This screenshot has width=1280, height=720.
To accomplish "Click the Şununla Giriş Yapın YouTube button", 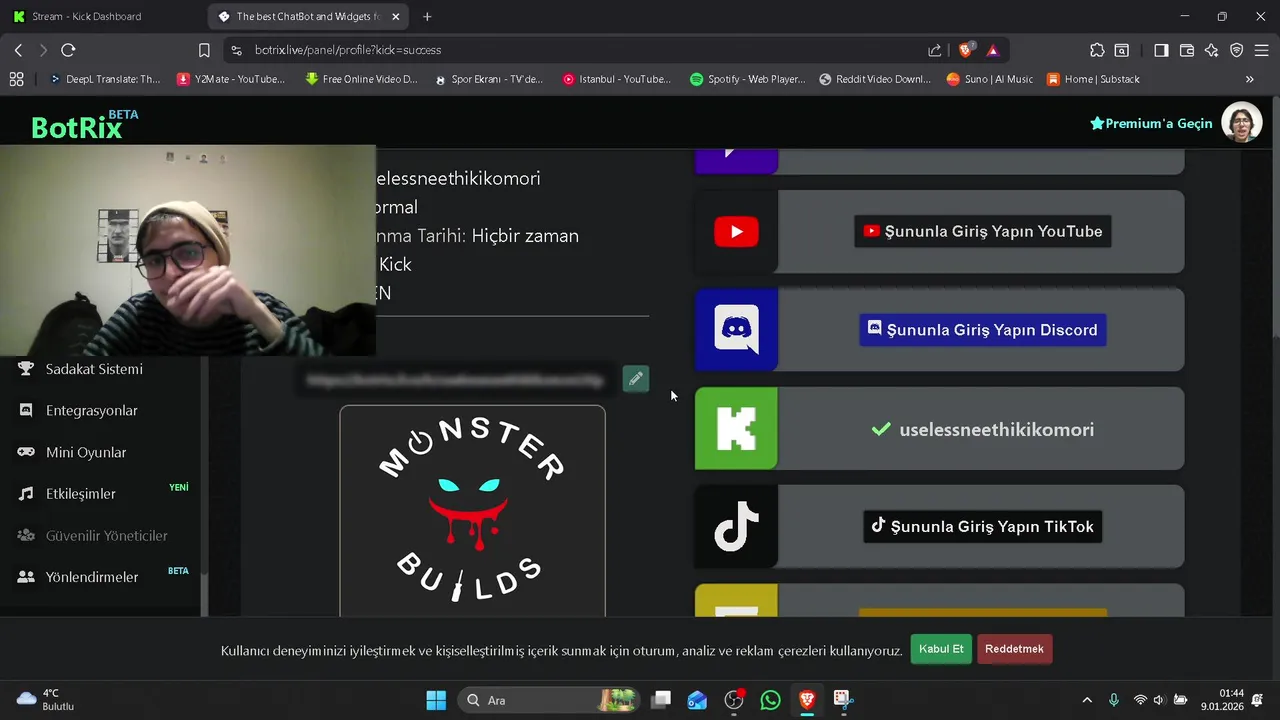I will tap(983, 231).
